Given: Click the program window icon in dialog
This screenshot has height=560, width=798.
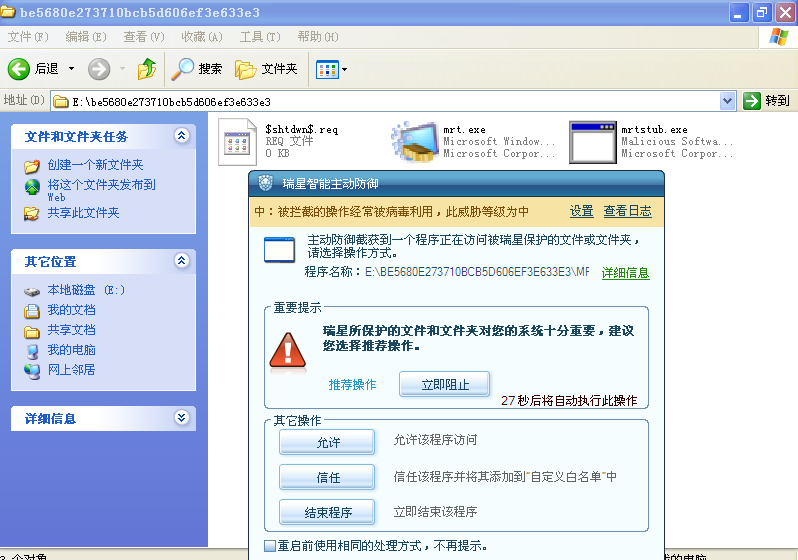Looking at the screenshot, I should [x=279, y=249].
